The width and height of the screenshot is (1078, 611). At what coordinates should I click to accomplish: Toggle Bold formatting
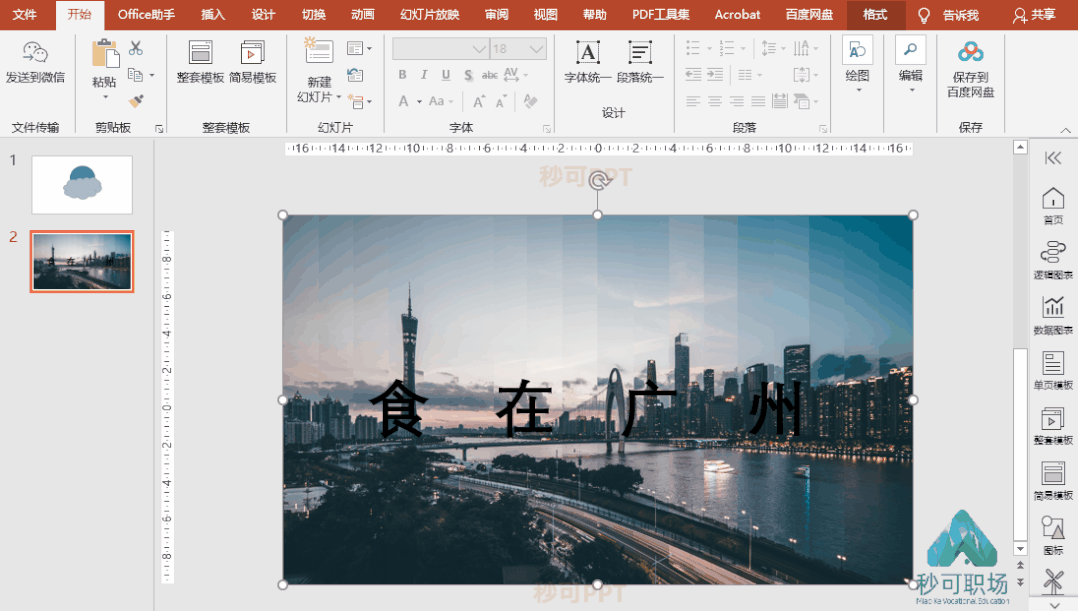pyautogui.click(x=402, y=74)
